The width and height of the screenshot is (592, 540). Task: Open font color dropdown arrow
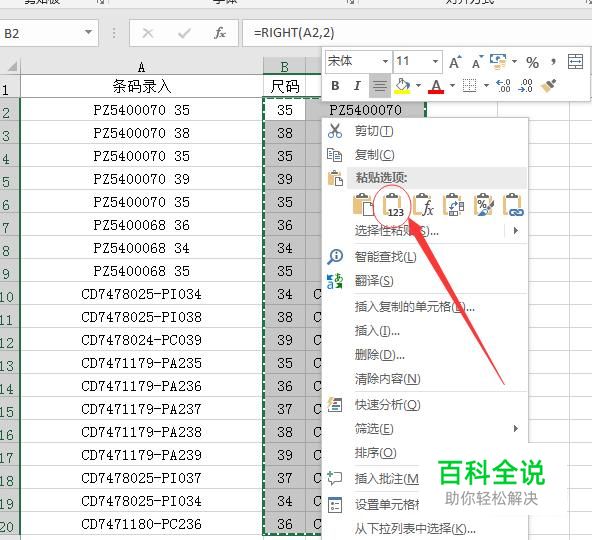452,86
